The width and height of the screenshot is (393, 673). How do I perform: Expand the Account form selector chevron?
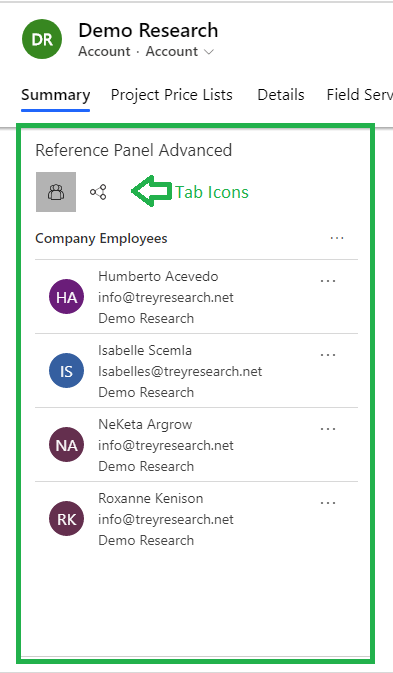click(x=209, y=52)
